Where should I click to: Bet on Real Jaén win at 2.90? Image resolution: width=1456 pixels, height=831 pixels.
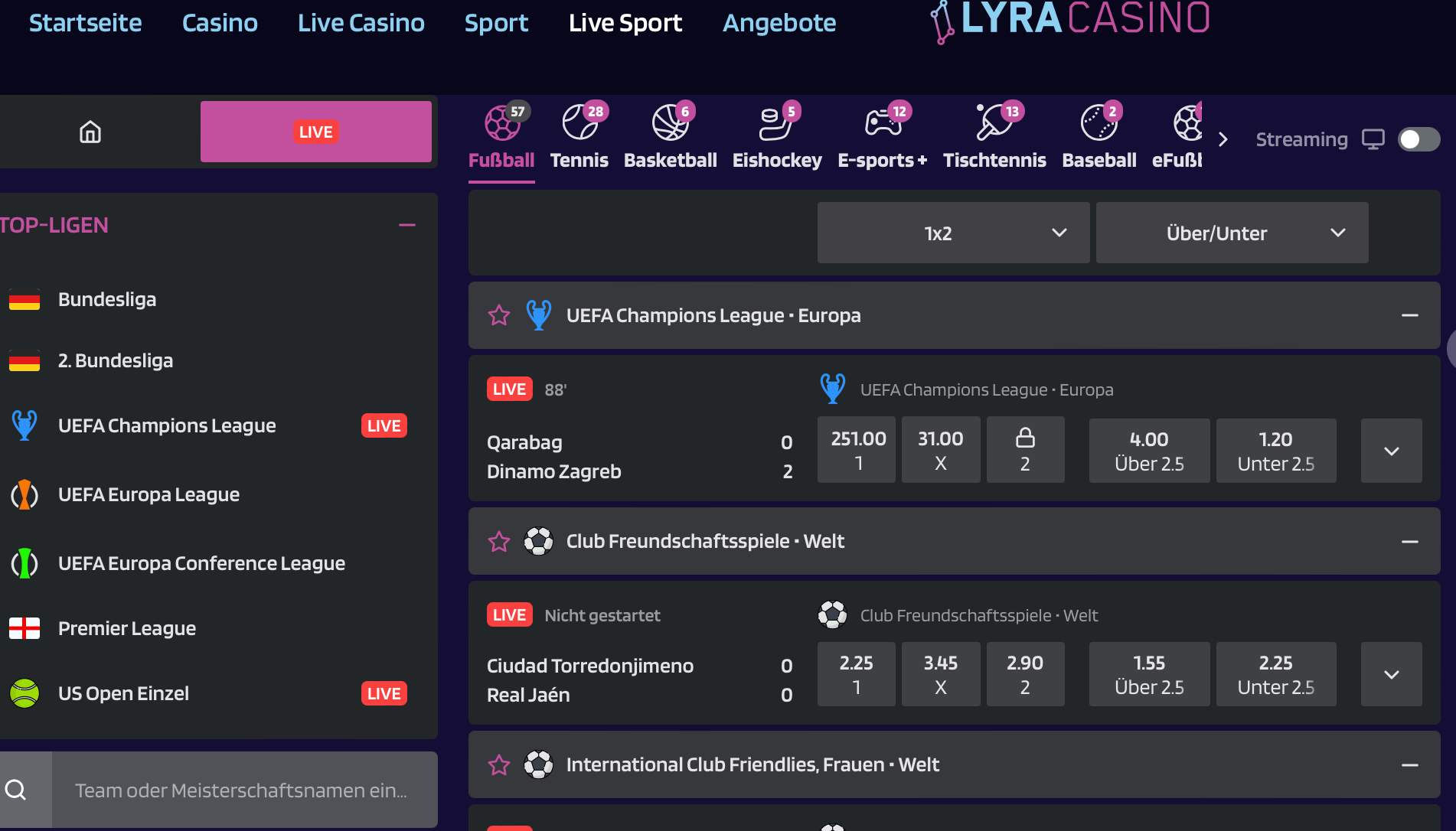[x=1025, y=674]
